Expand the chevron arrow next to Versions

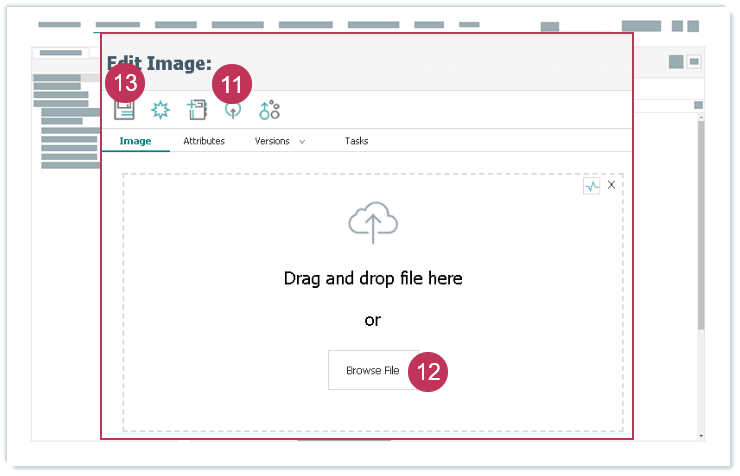pyautogui.click(x=302, y=142)
